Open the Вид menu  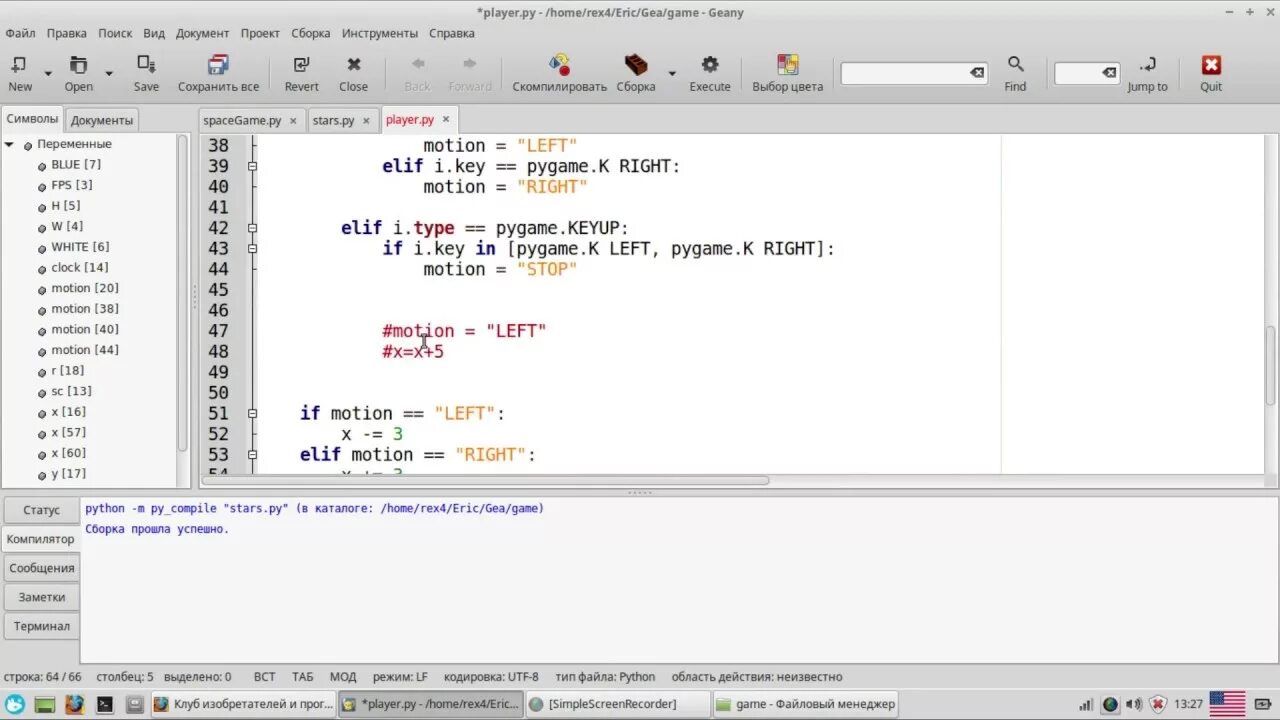(x=154, y=33)
